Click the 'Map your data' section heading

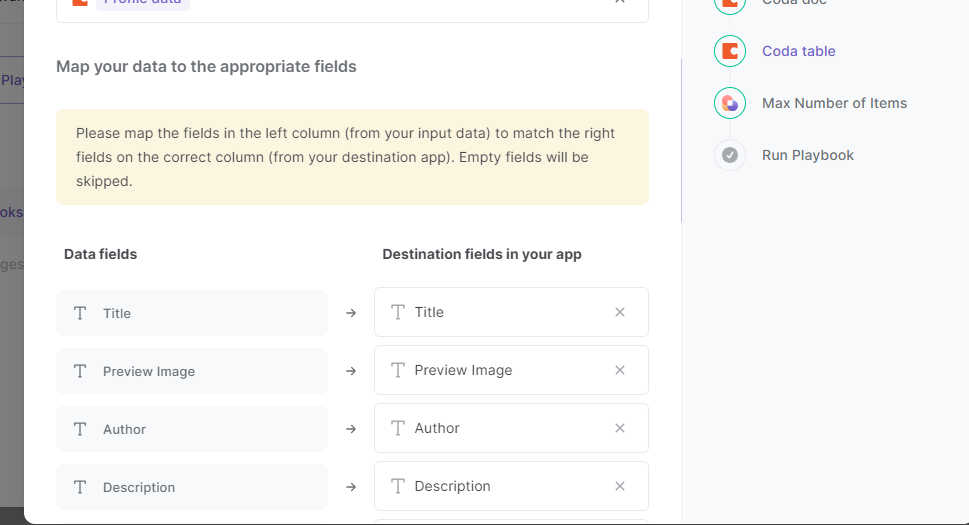(x=206, y=67)
